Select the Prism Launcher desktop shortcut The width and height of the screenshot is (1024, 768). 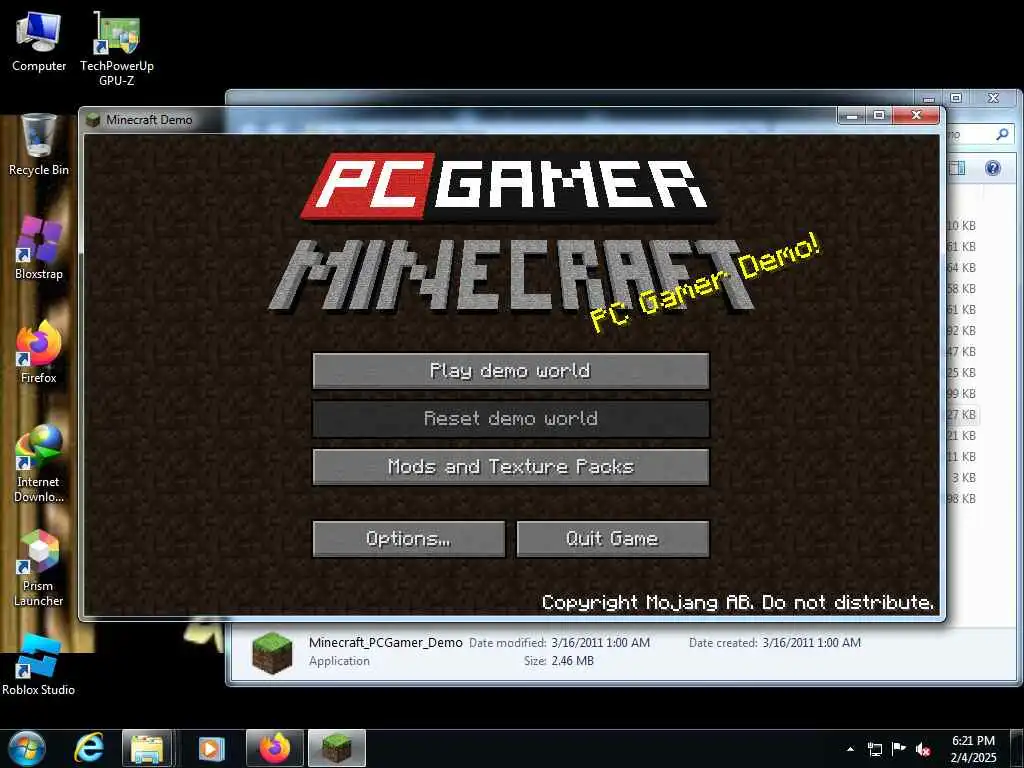click(x=39, y=568)
